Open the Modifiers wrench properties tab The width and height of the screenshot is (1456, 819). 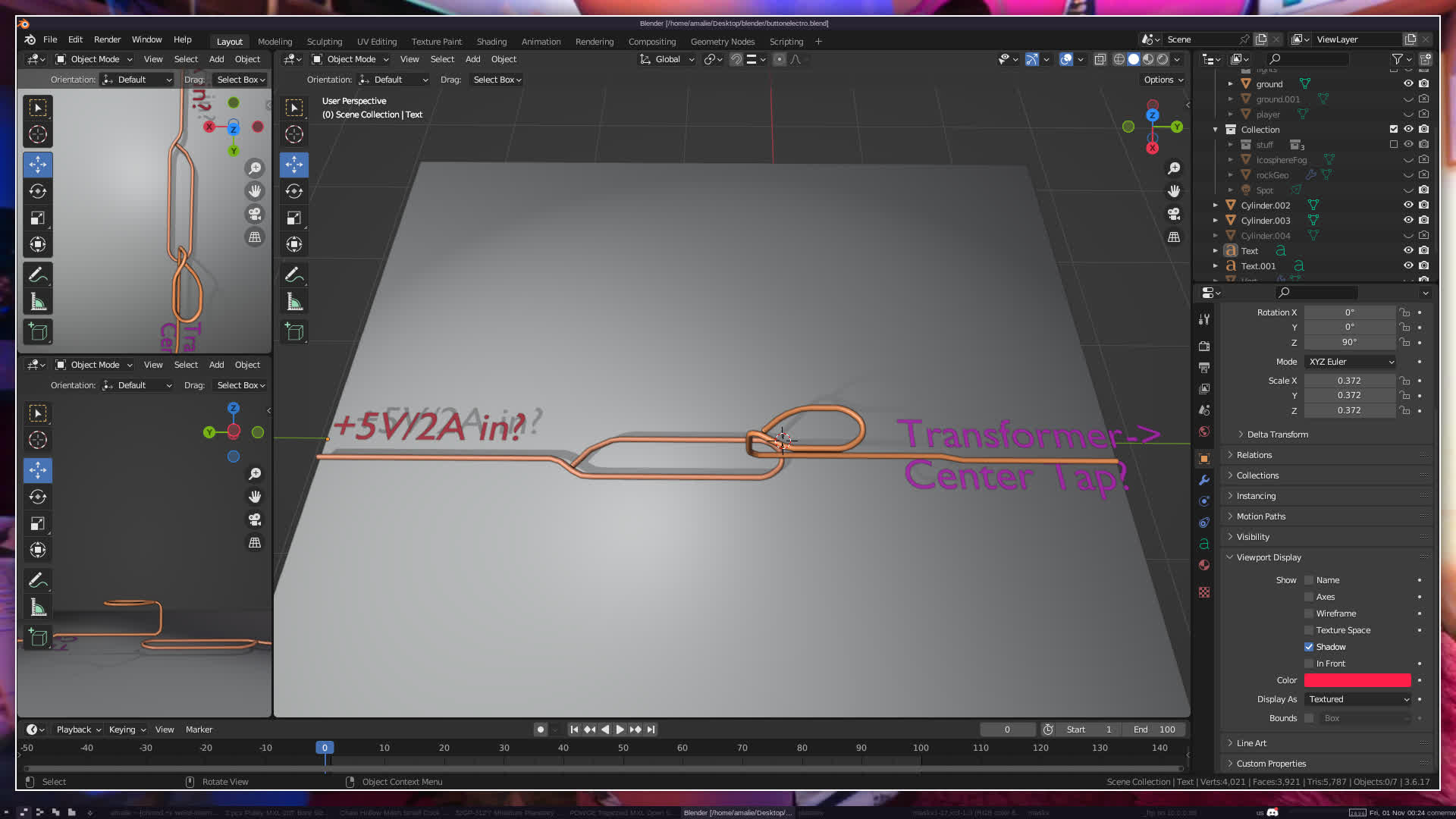(1204, 480)
